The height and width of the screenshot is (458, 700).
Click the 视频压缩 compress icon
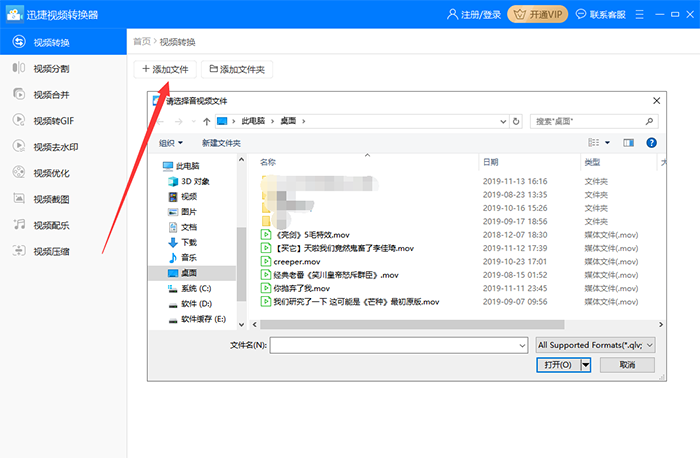pyautogui.click(x=19, y=250)
